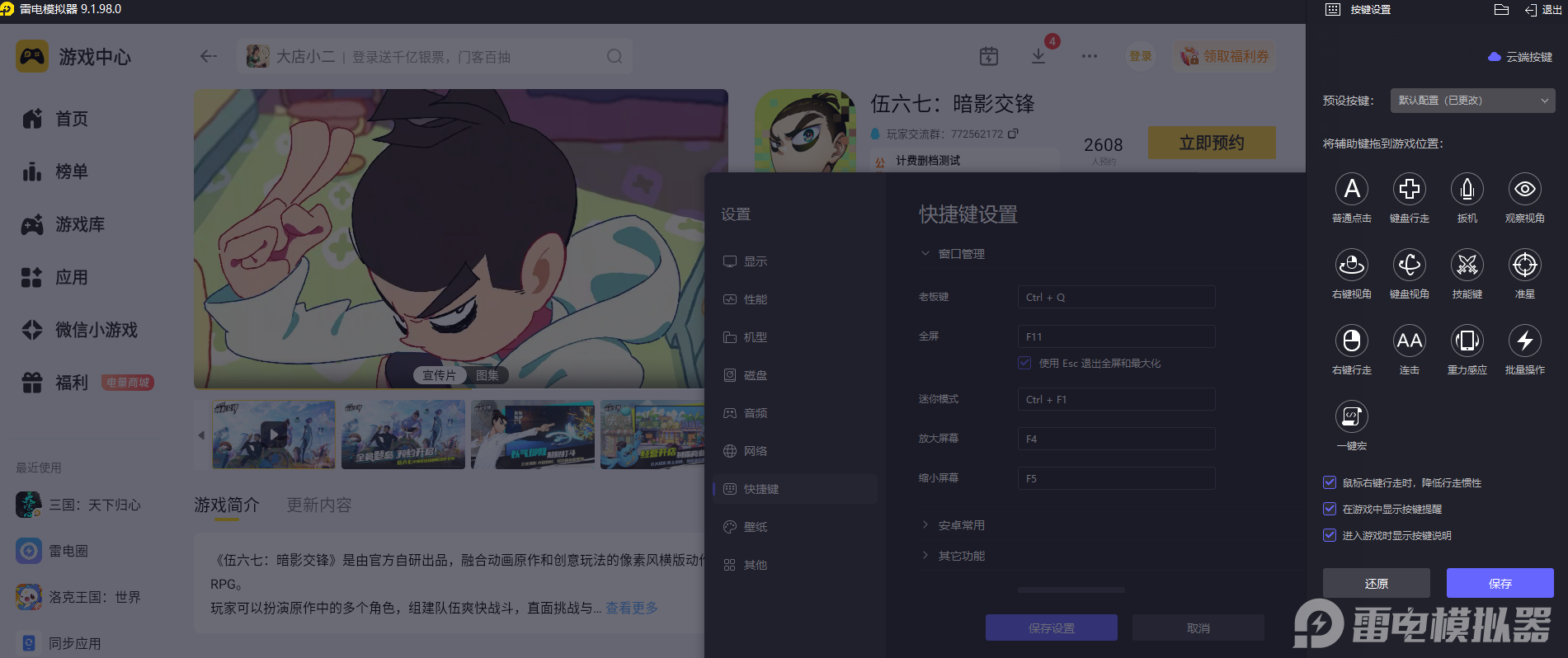
Task: Expand the 安卓常用 section
Action: pyautogui.click(x=952, y=525)
